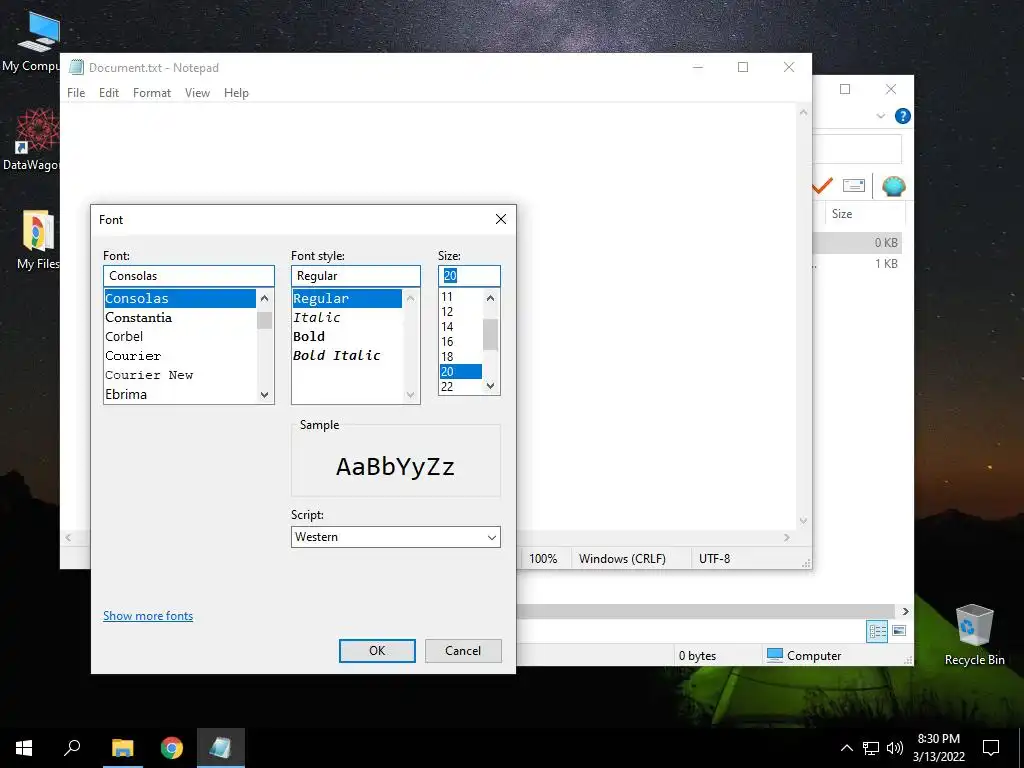Switch to thumbnail view icon in background window
The image size is (1024, 768).
[899, 631]
